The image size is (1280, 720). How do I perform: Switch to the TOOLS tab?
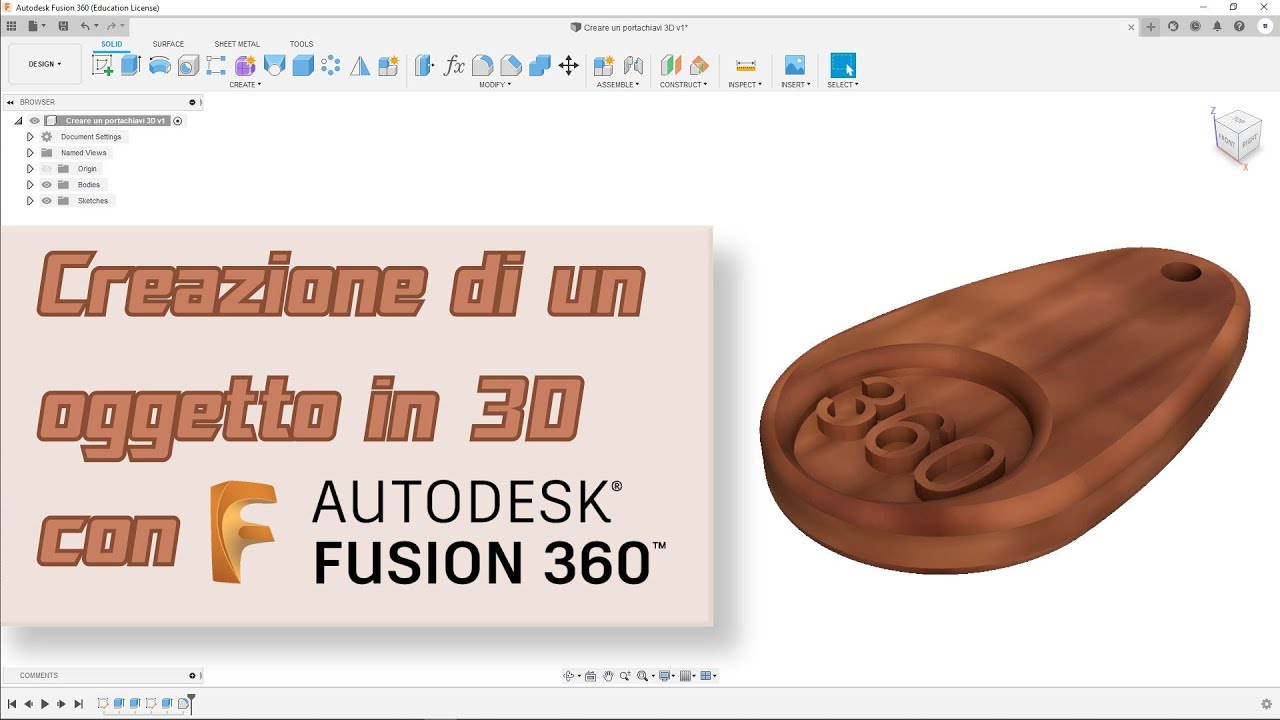coord(301,44)
